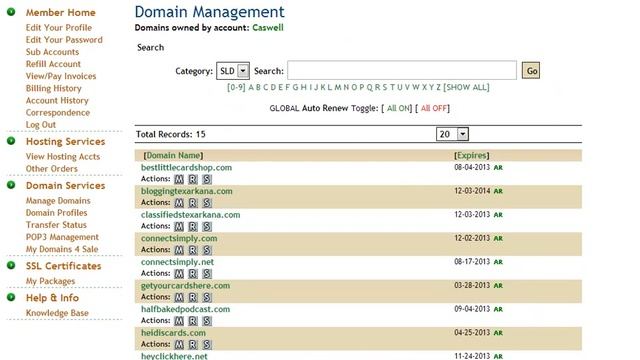Open the Help & Info menu section
The width and height of the screenshot is (640, 360).
[52, 298]
